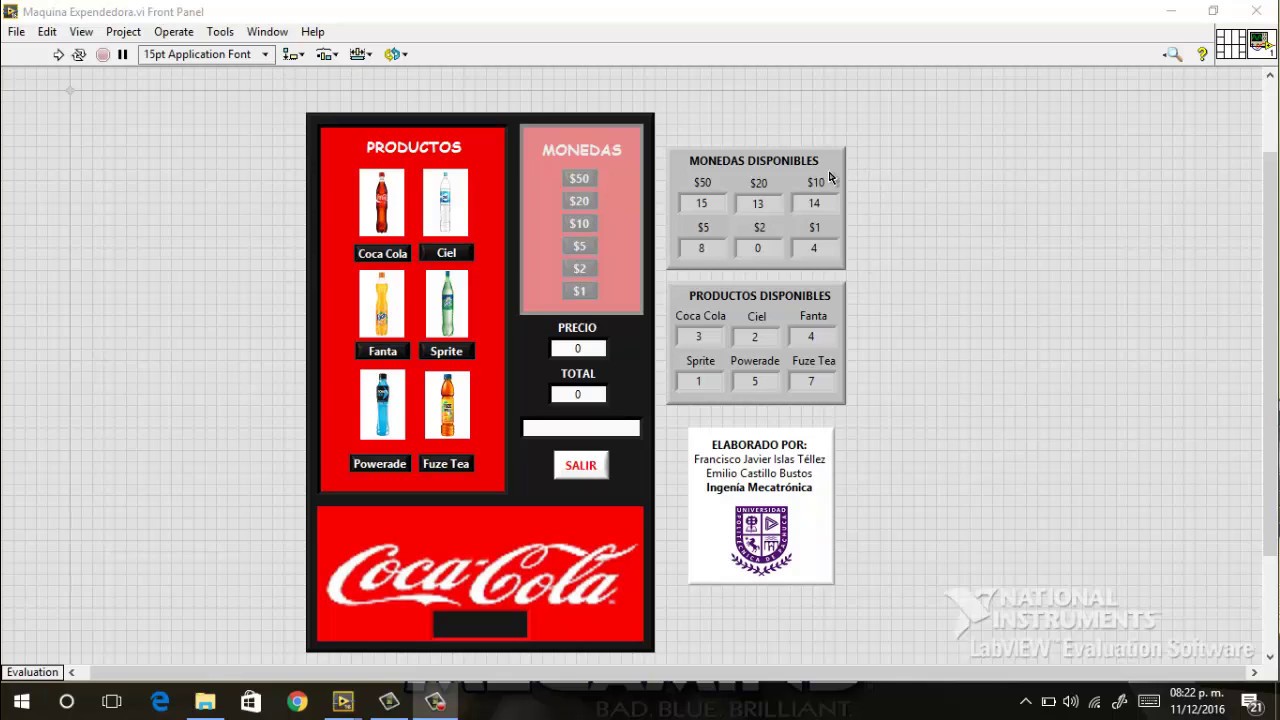
Task: Click the university crest logo
Action: [x=762, y=540]
